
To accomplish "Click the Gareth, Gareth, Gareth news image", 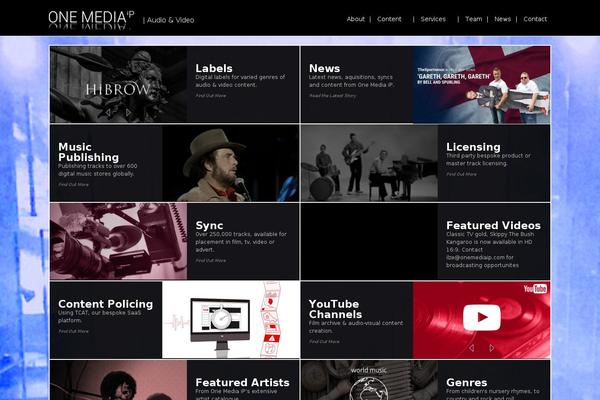I will (481, 85).
